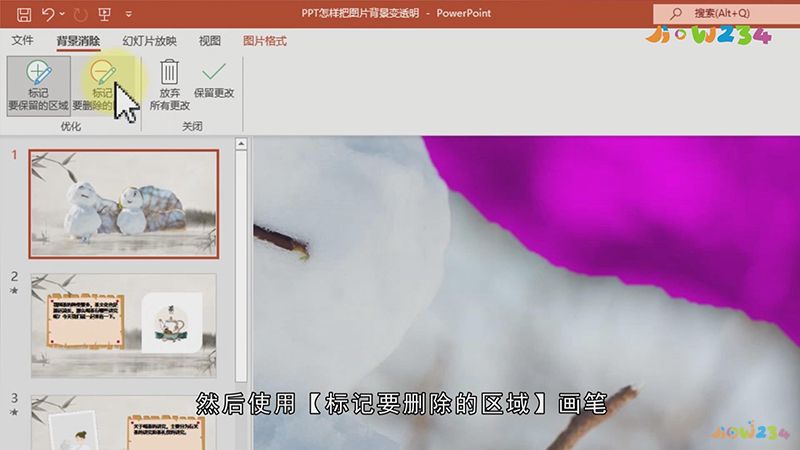Open the Undo history dropdown arrow
800x450 pixels.
pyautogui.click(x=62, y=14)
